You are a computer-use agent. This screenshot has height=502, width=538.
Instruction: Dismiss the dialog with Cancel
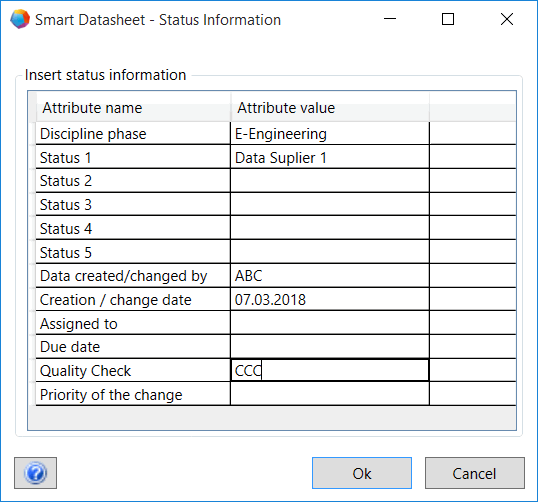[x=475, y=473]
